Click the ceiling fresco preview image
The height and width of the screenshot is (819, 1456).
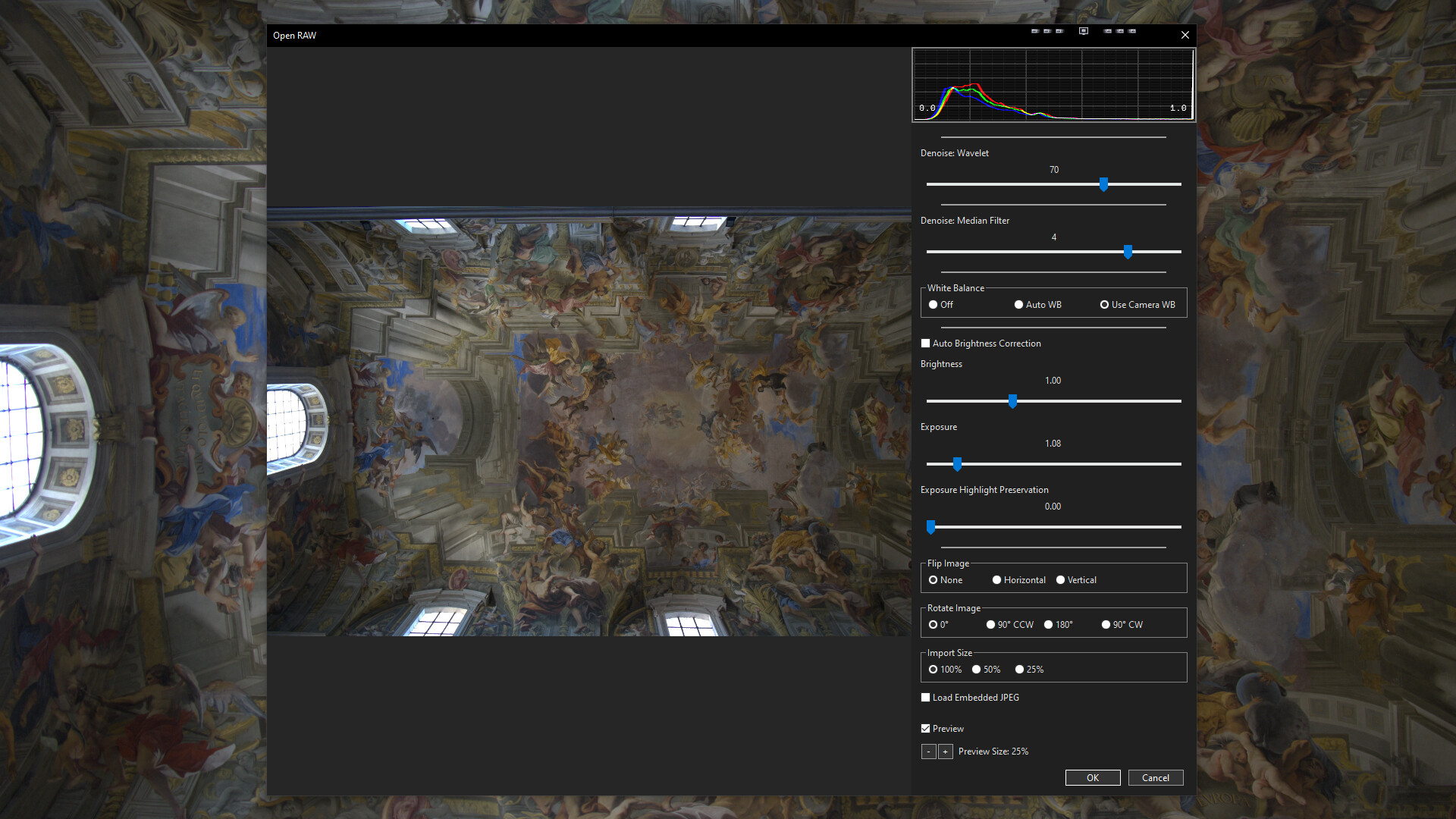coord(588,422)
